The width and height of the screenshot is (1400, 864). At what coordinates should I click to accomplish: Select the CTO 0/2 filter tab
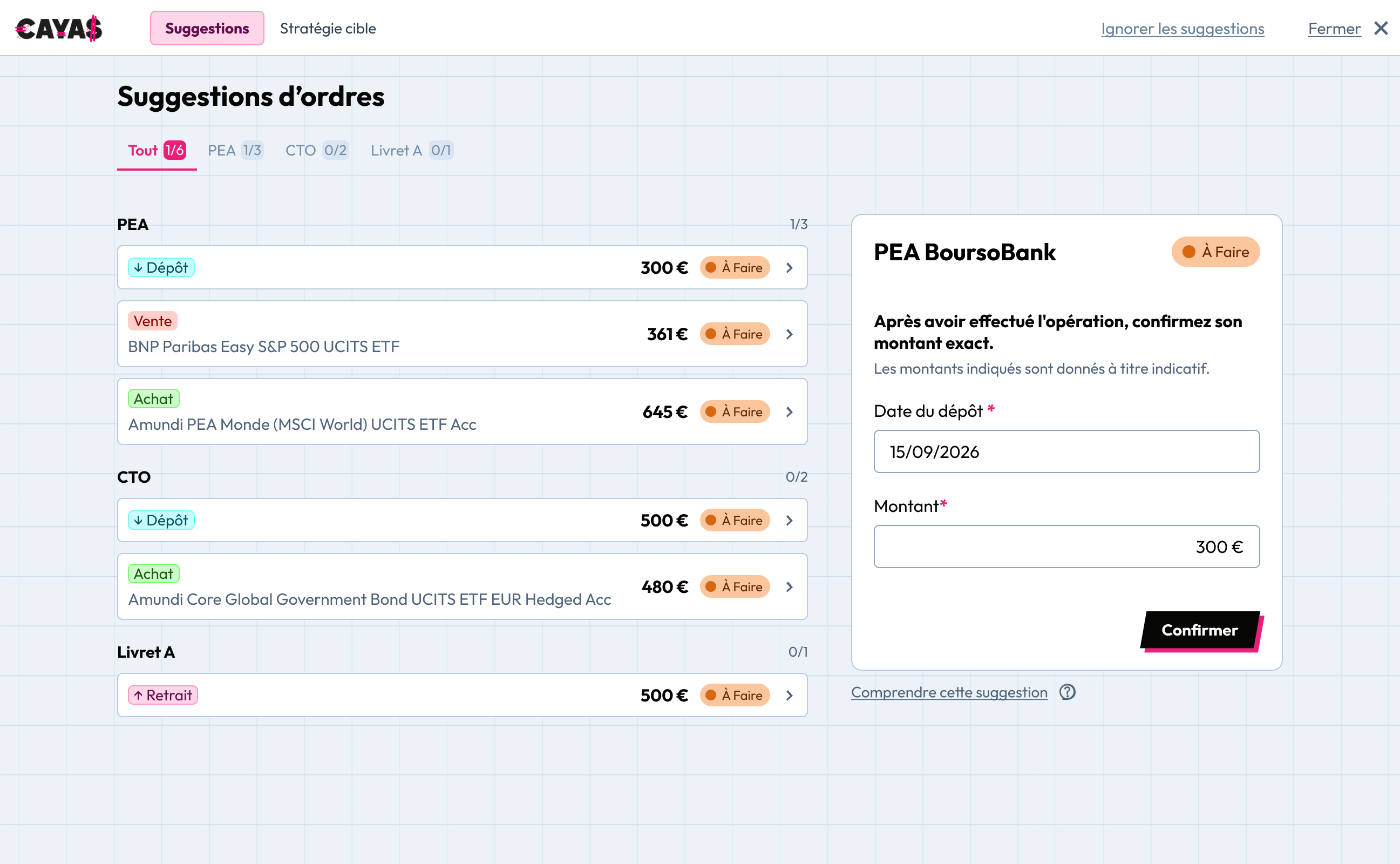click(x=316, y=150)
